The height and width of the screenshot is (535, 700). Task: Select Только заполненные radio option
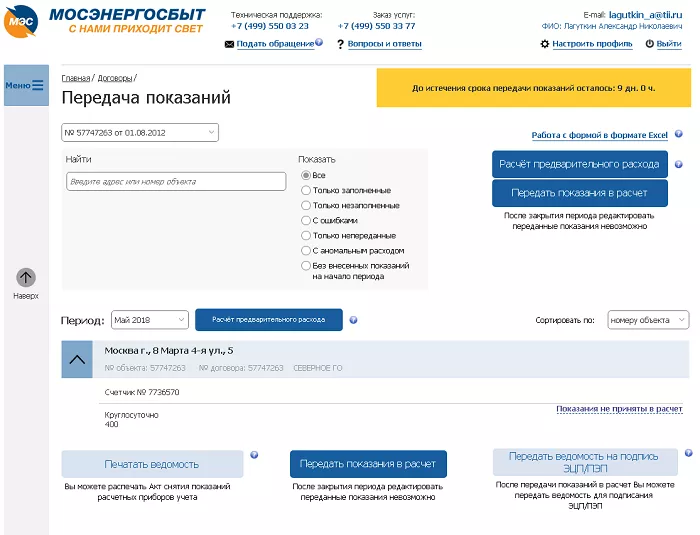click(x=306, y=190)
